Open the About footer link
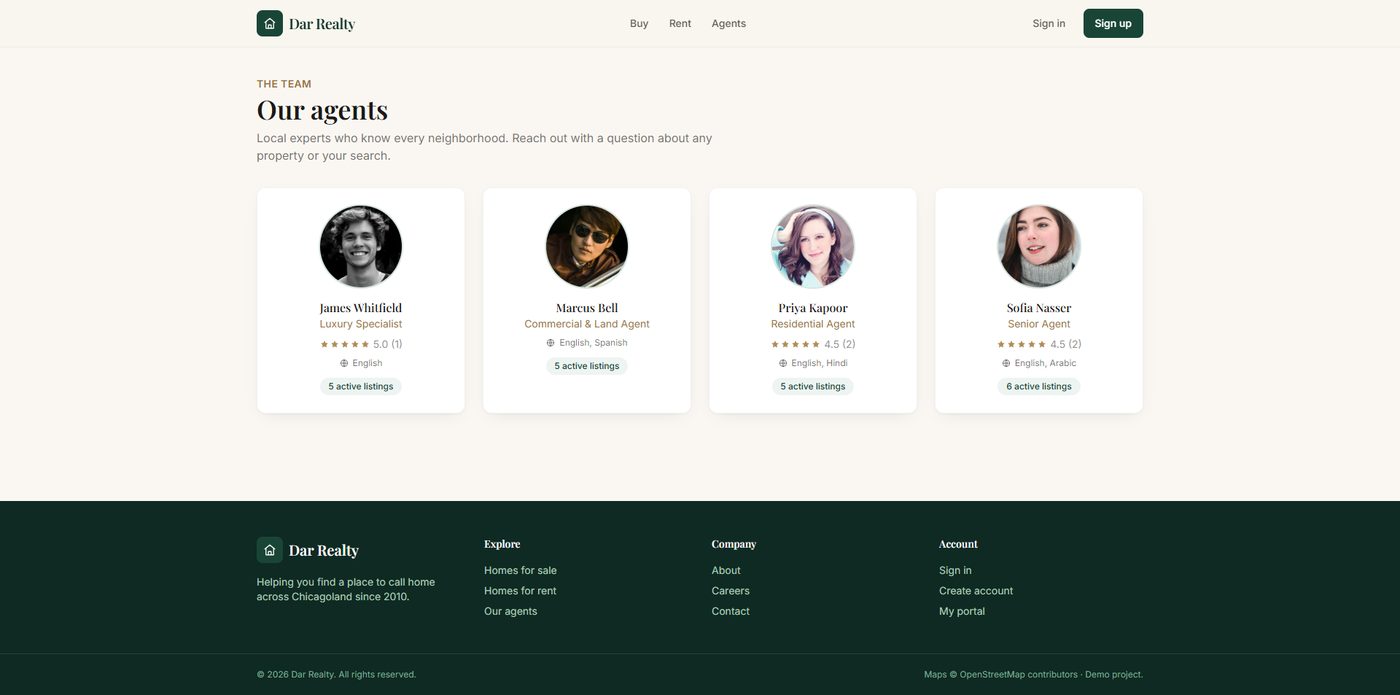Screen dimensions: 1400x695 (726, 570)
